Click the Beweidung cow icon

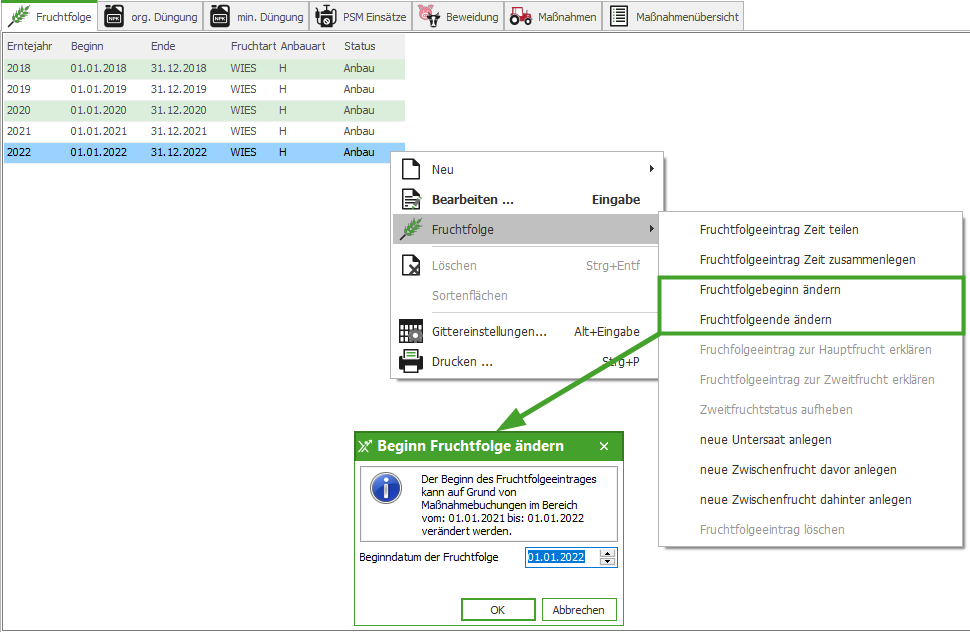[x=429, y=16]
